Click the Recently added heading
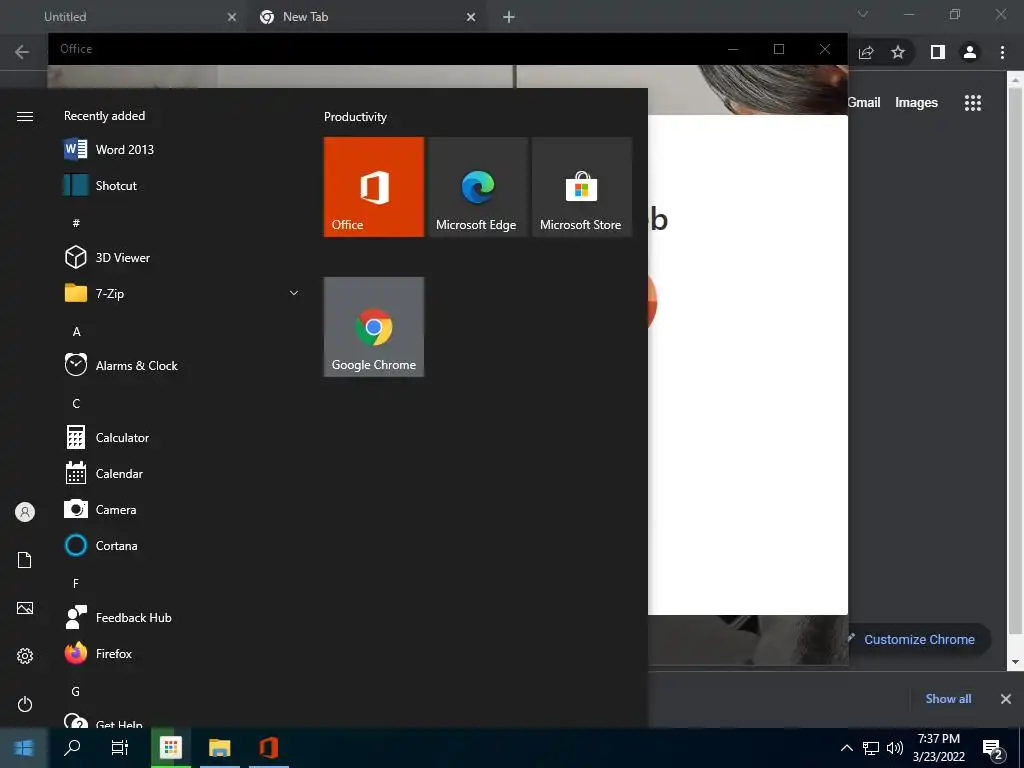The height and width of the screenshot is (768, 1024). (104, 116)
